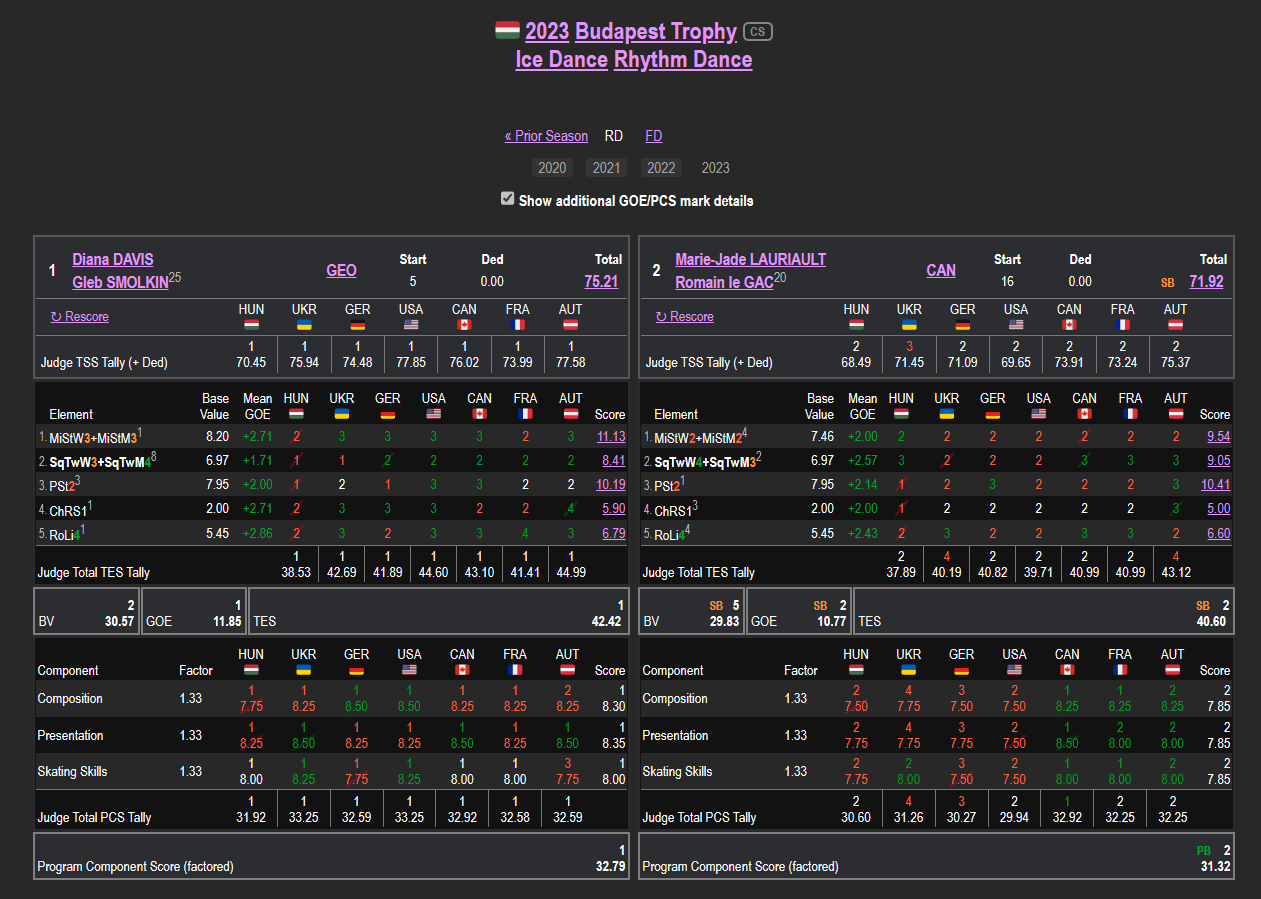Click France flag in Davis/Smolkin Element table header
This screenshot has width=1261, height=899.
tap(525, 414)
